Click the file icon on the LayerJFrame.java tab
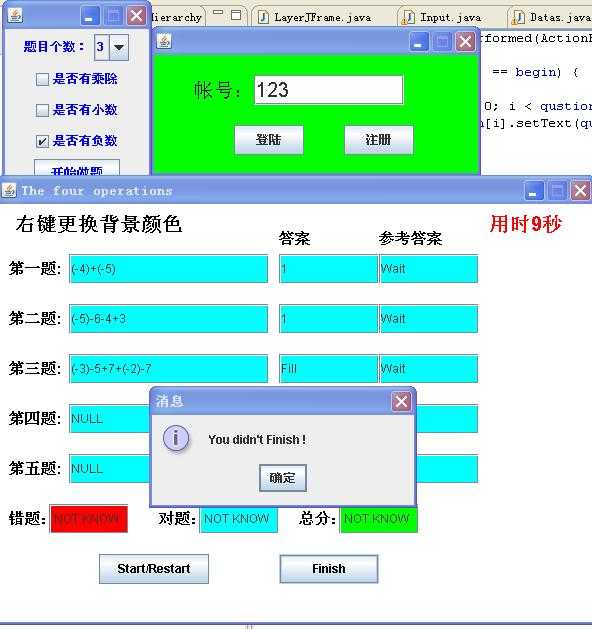Image resolution: width=592 pixels, height=629 pixels. 263,17
